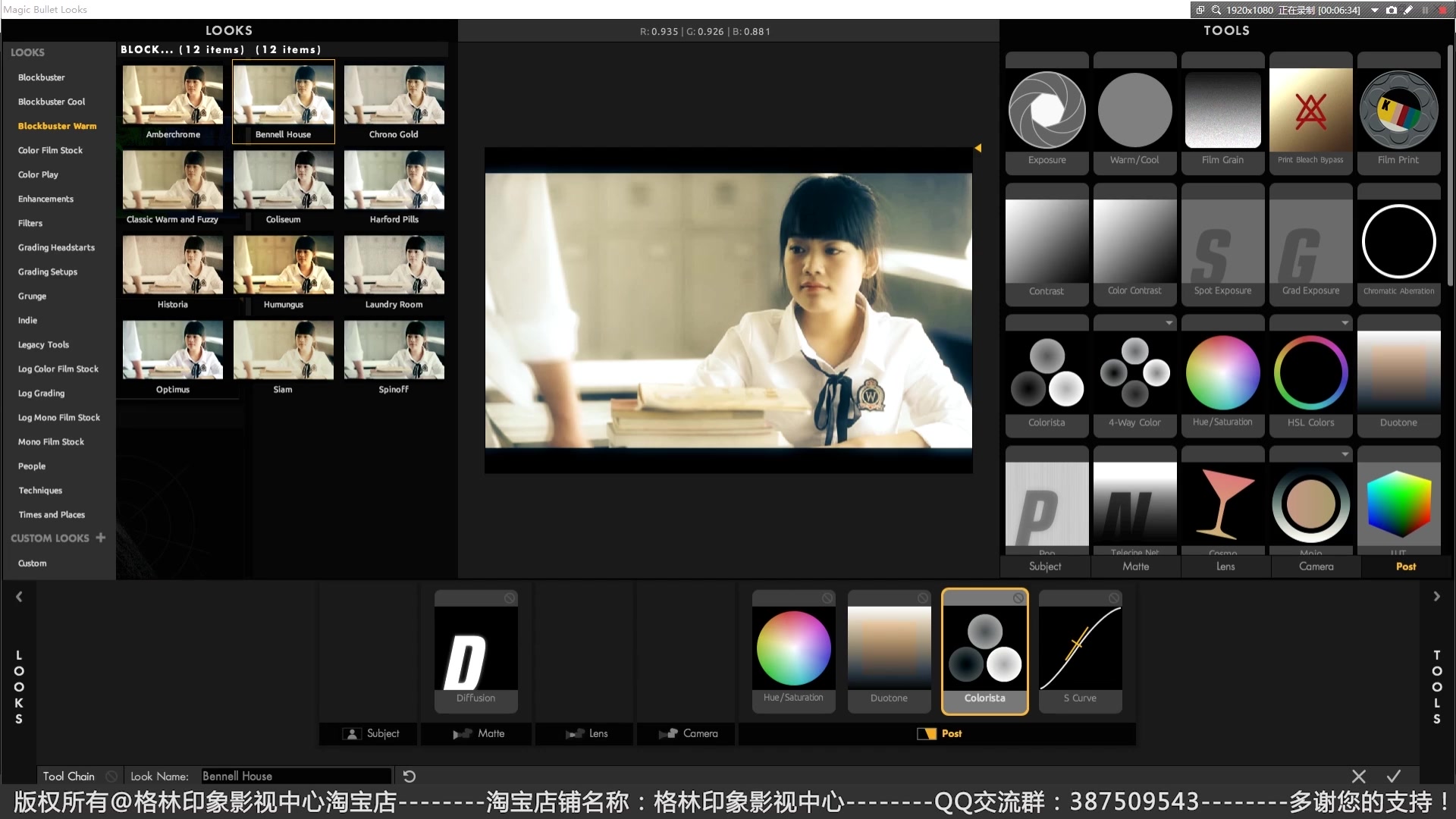Image resolution: width=1456 pixels, height=819 pixels.
Task: Select the Mojo tool
Action: click(1310, 502)
